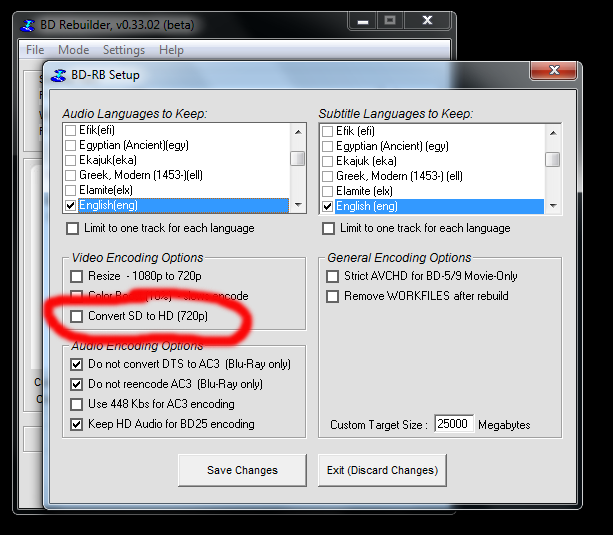Open the Settings menu in BD Rebuilder
This screenshot has height=535, width=613.
(124, 50)
